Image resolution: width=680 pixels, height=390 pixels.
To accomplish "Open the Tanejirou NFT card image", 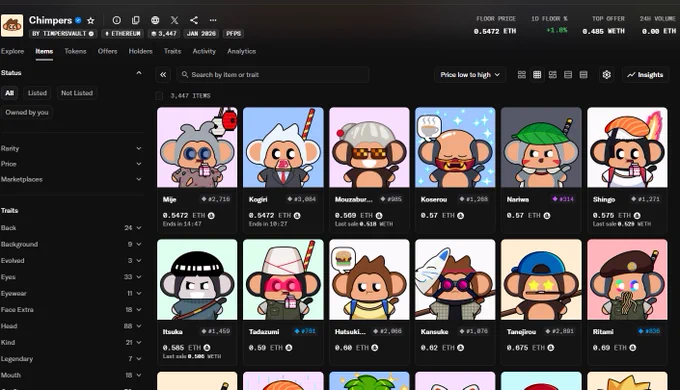I will [541, 279].
